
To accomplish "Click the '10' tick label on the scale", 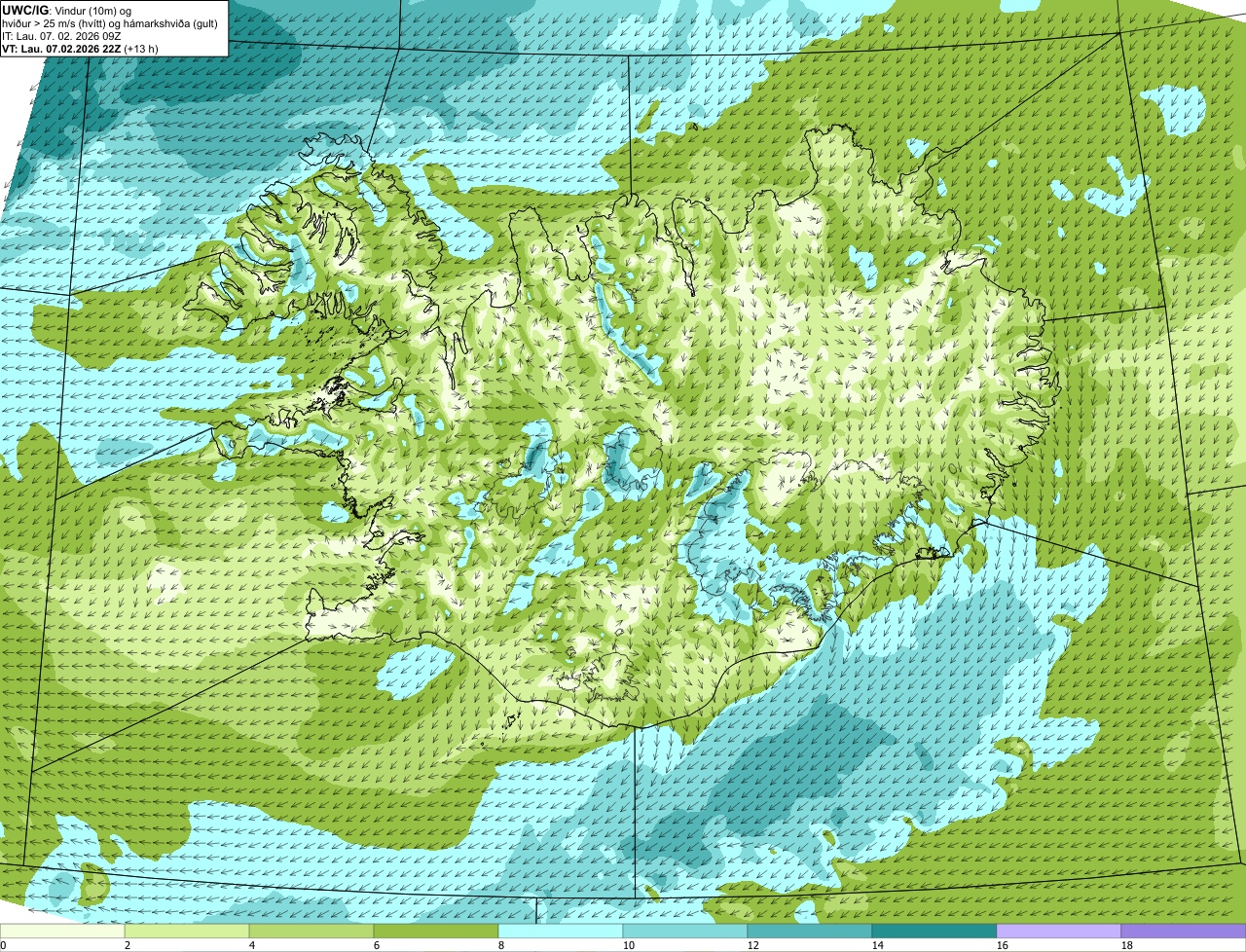I will click(629, 945).
